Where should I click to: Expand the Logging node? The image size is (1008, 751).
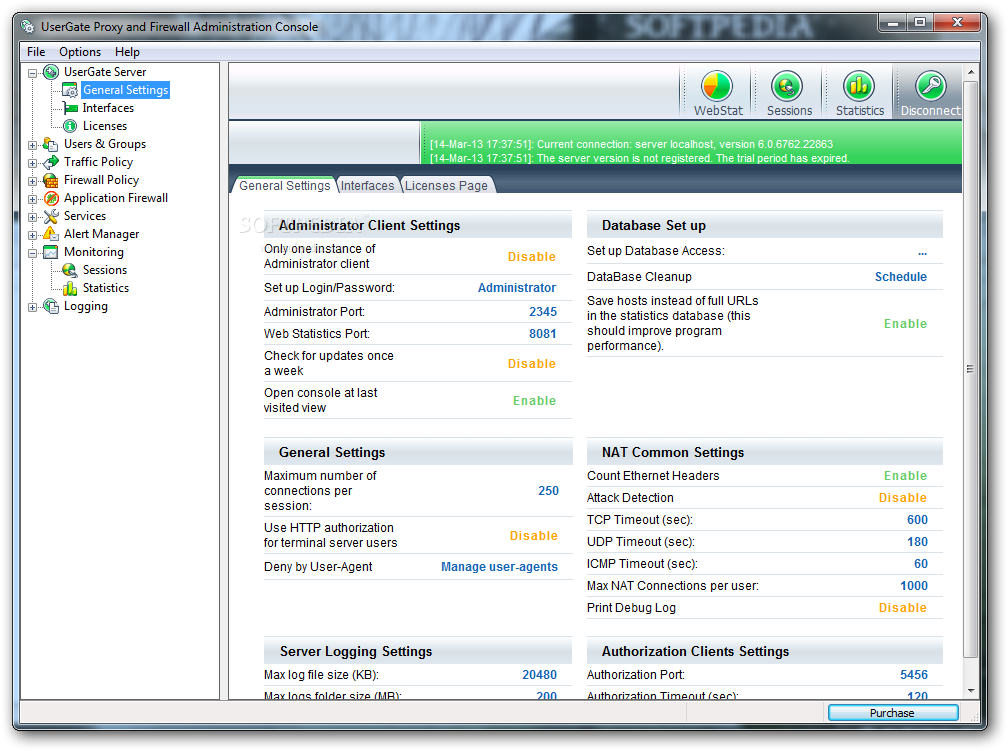click(x=32, y=307)
